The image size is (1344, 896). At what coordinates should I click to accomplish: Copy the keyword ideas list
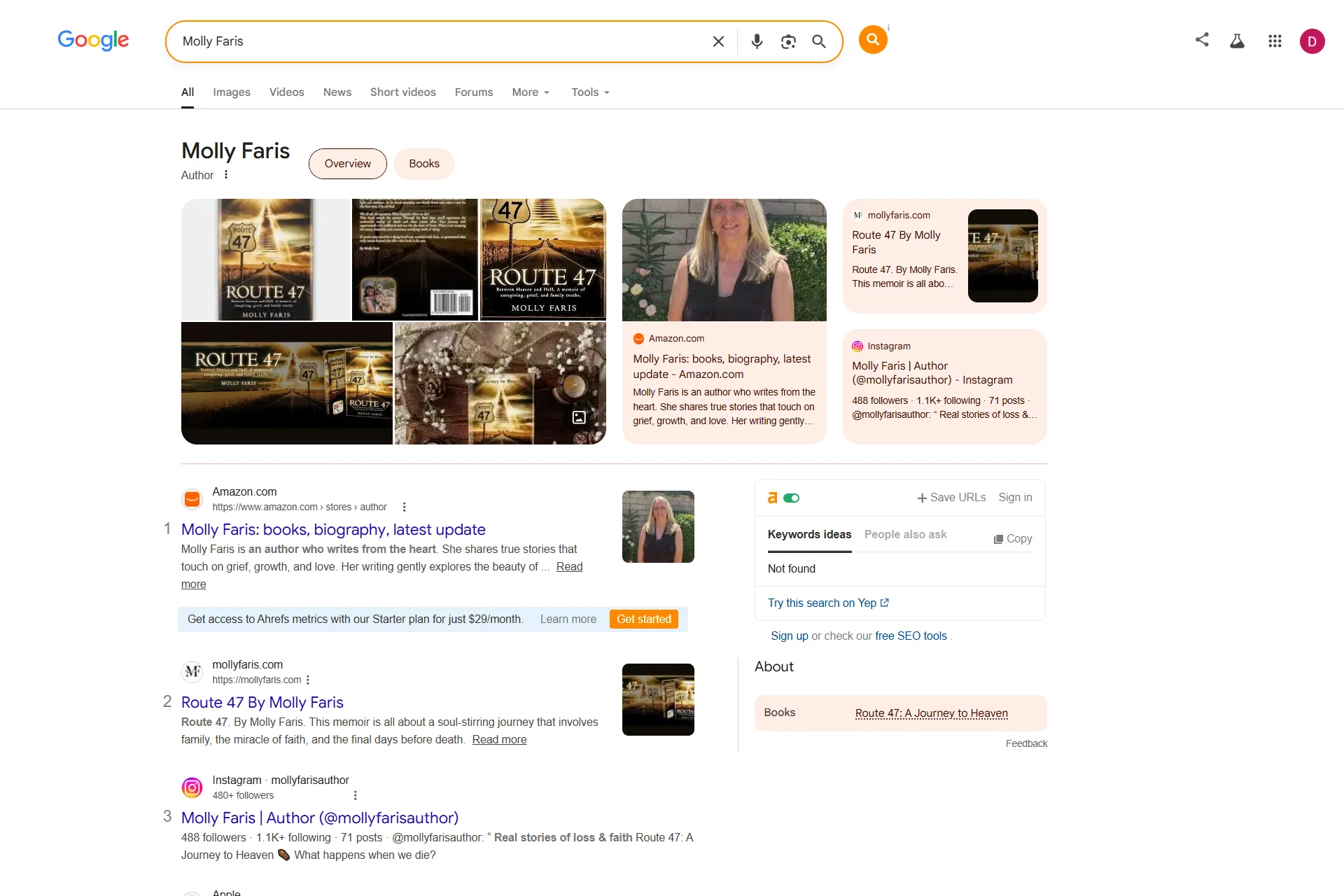point(1013,538)
